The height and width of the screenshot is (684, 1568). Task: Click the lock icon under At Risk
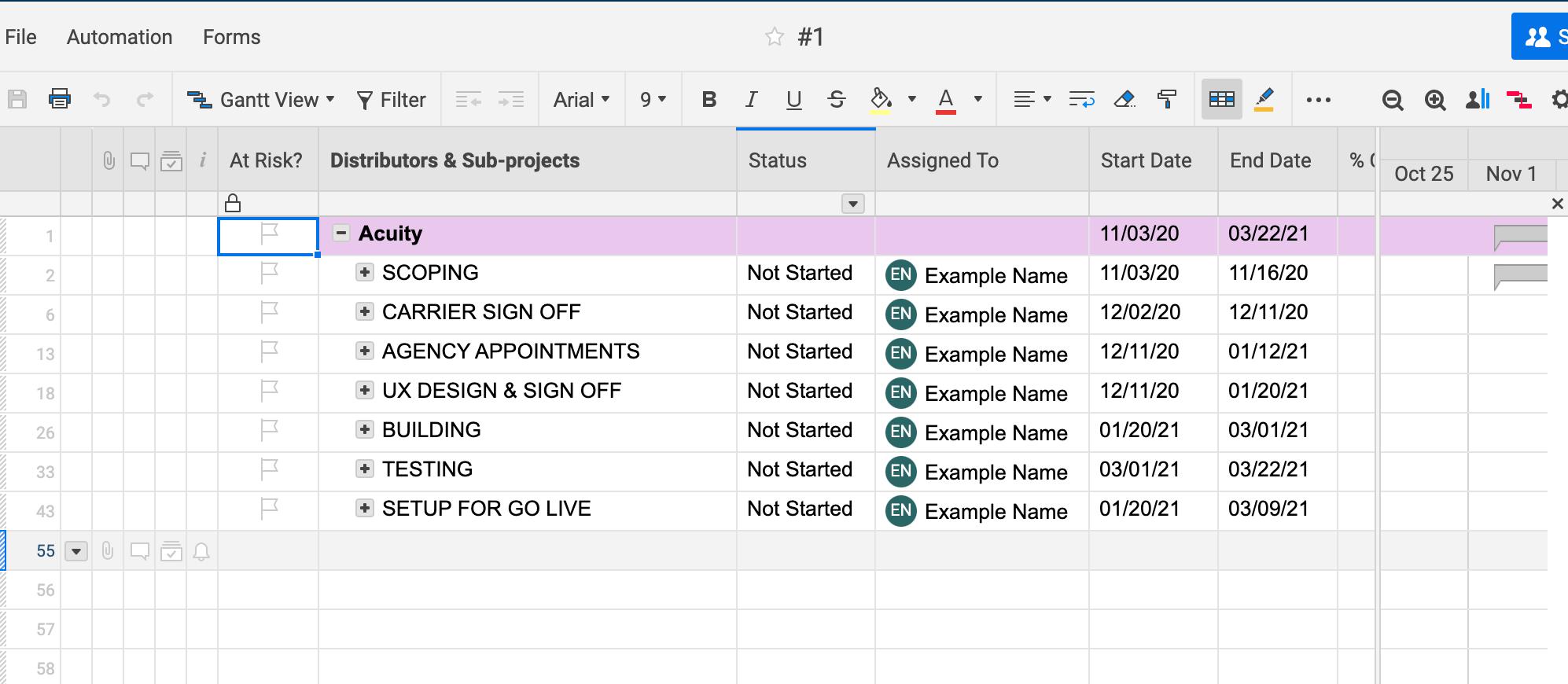point(233,203)
